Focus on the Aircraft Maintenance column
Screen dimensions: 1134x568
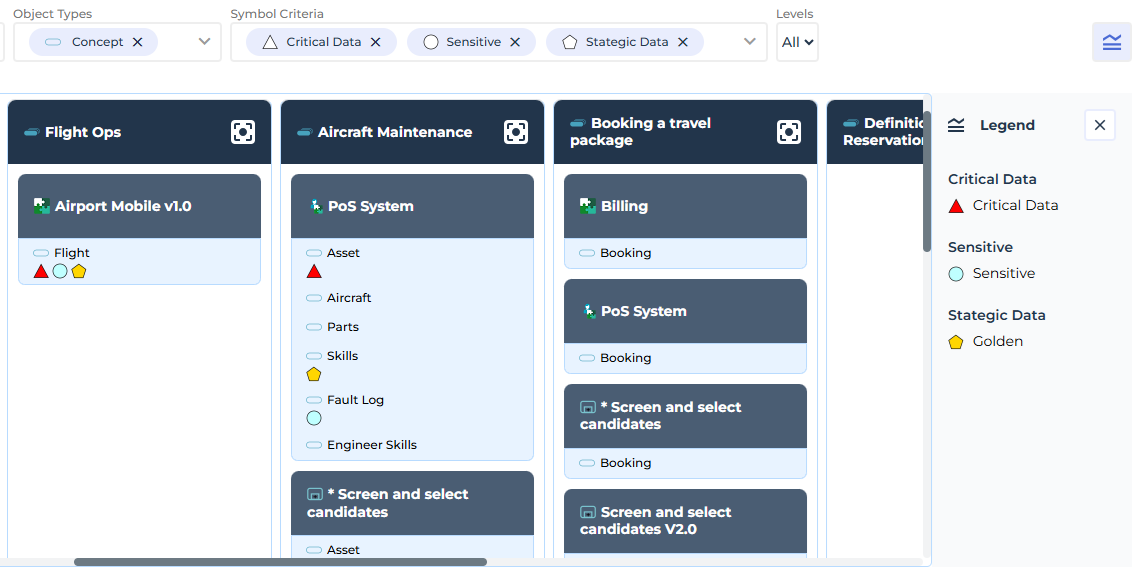click(516, 132)
